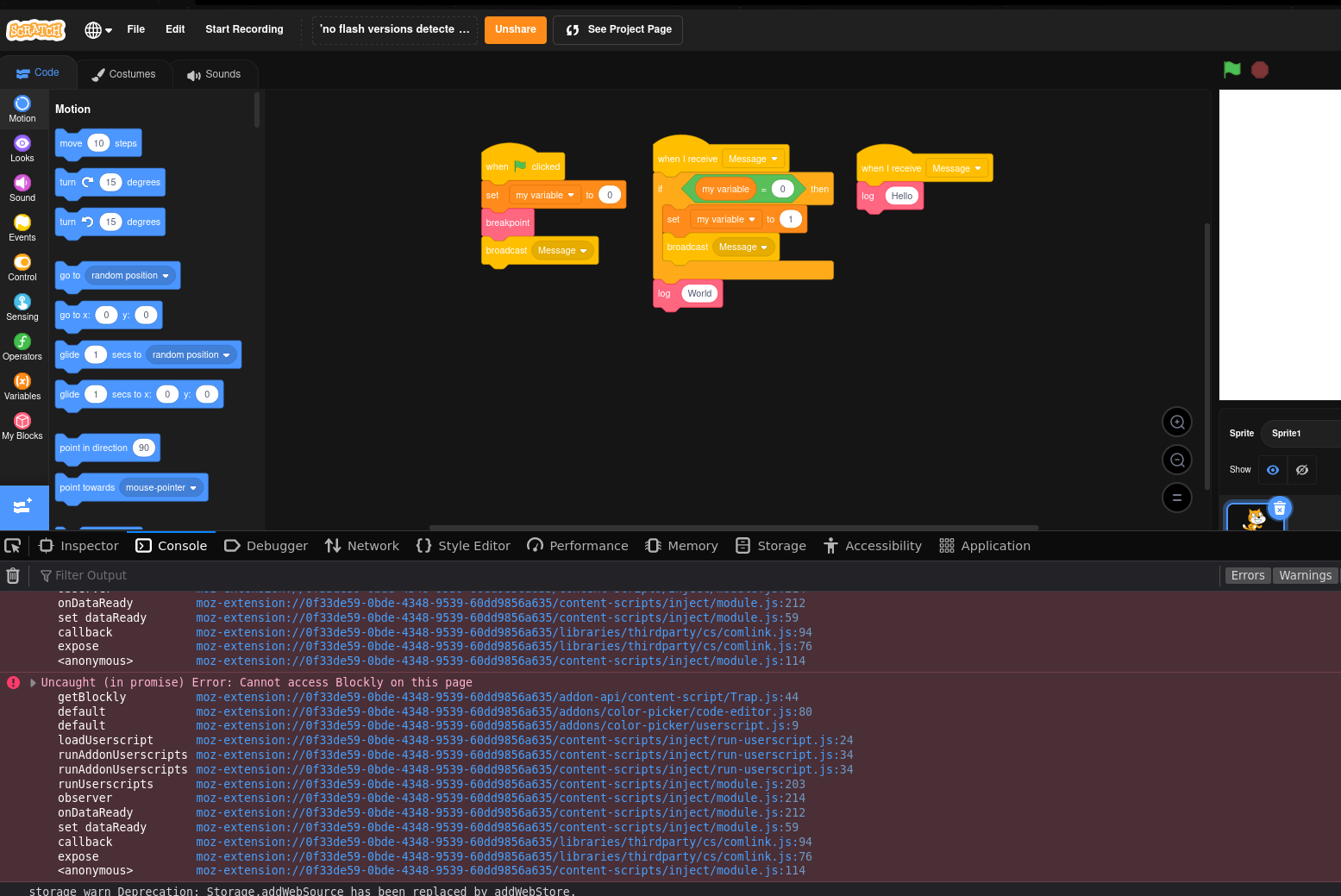Viewport: 1341px width, 896px height.
Task: Open the mouse-pointer target dropdown
Action: click(162, 487)
